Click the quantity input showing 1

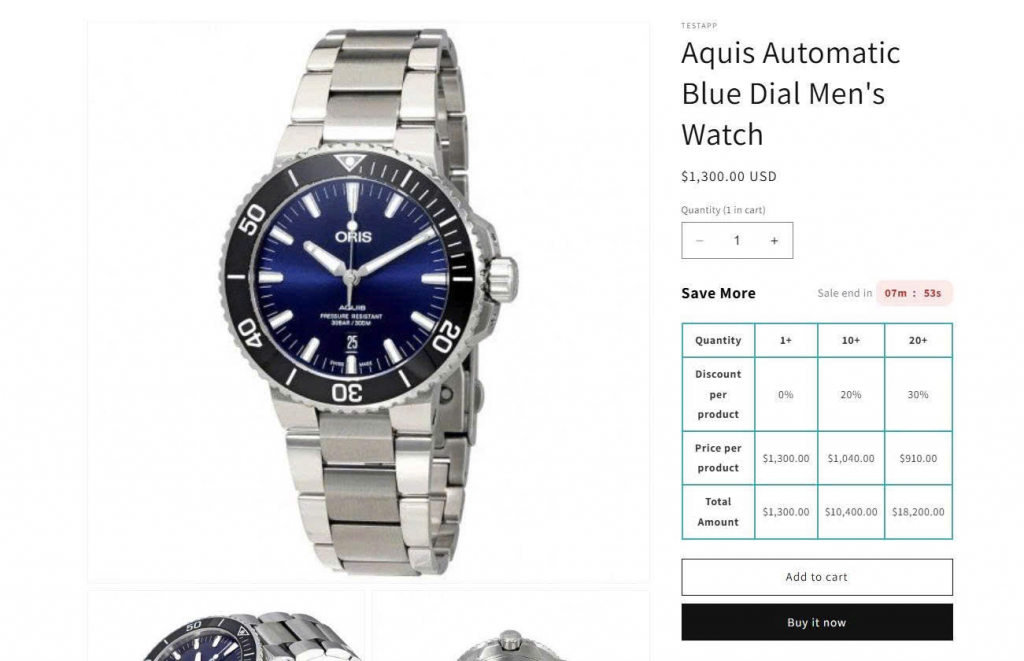(737, 241)
